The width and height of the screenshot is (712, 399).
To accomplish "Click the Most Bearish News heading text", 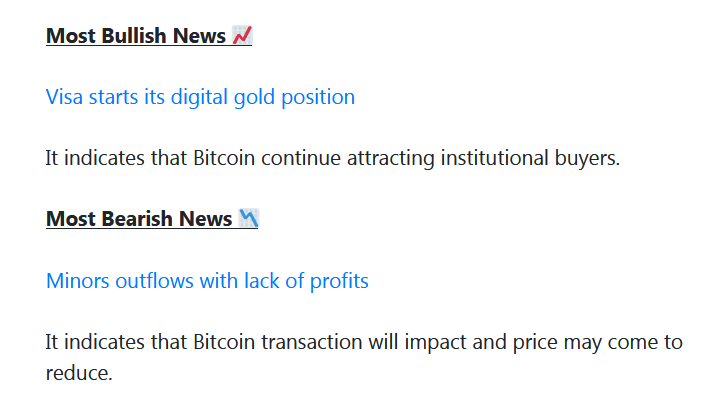I will [x=139, y=219].
